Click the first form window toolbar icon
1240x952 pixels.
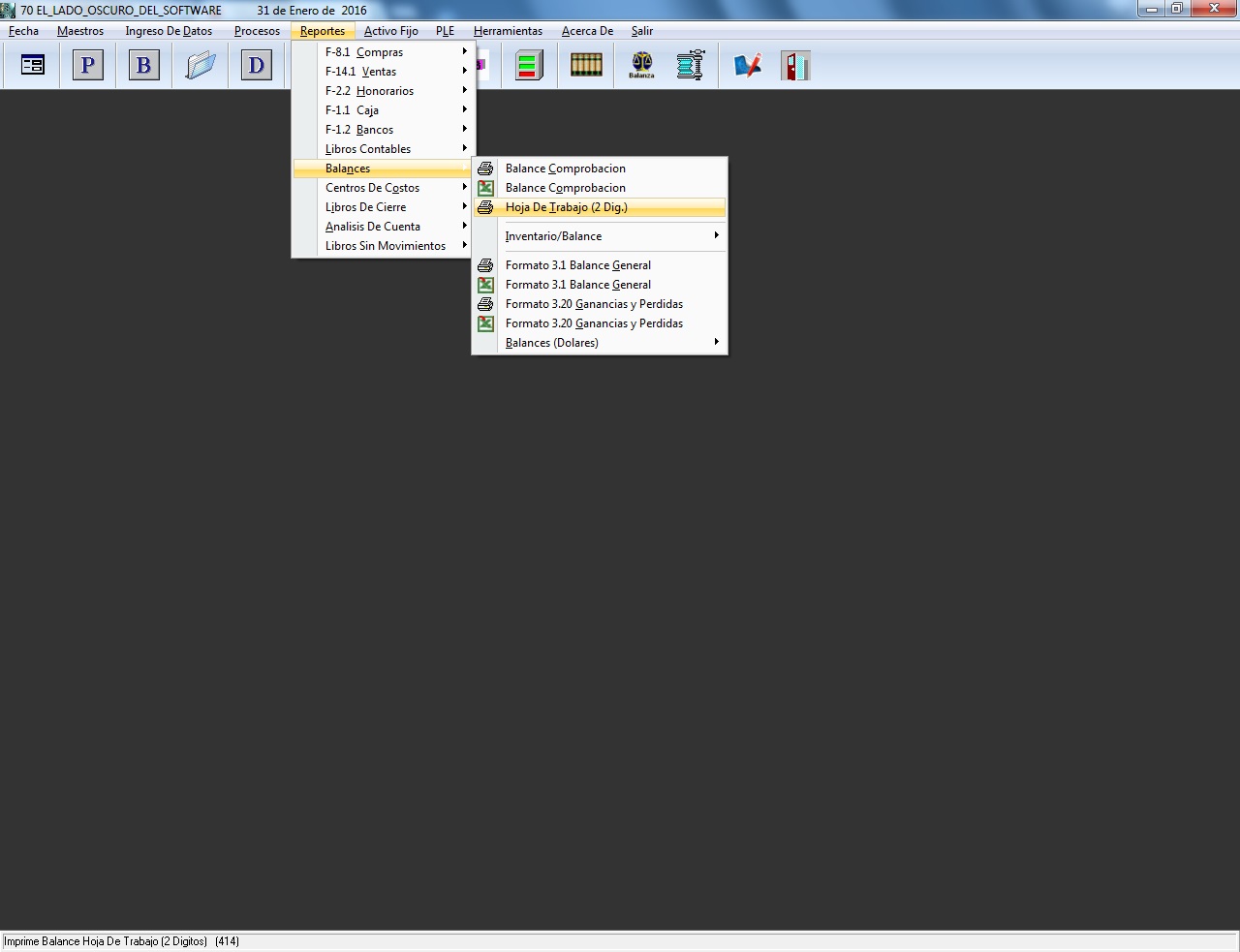33,66
